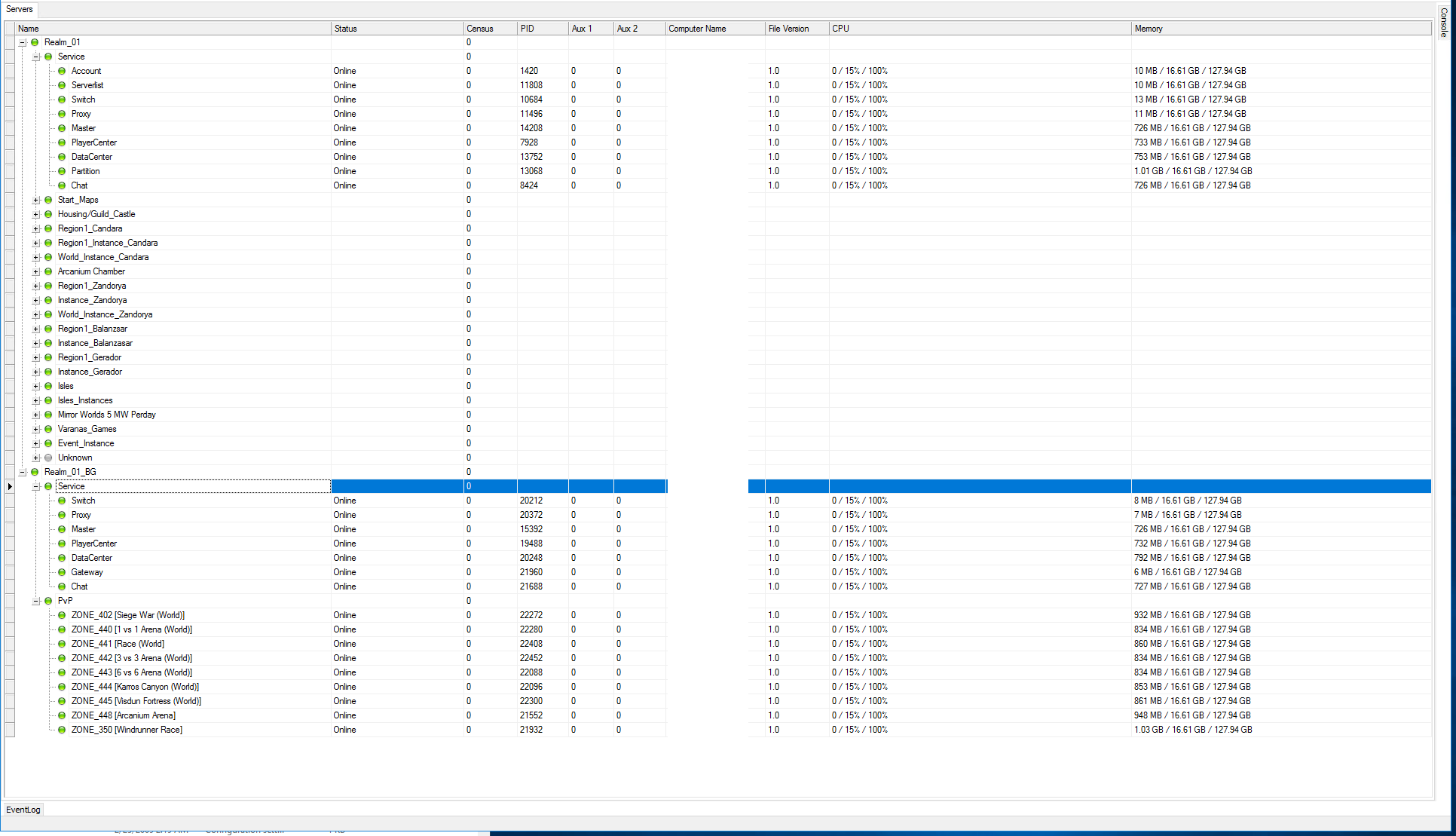1456x836 pixels.
Task: Expand the Arcanium Chamber node
Action: pos(36,271)
